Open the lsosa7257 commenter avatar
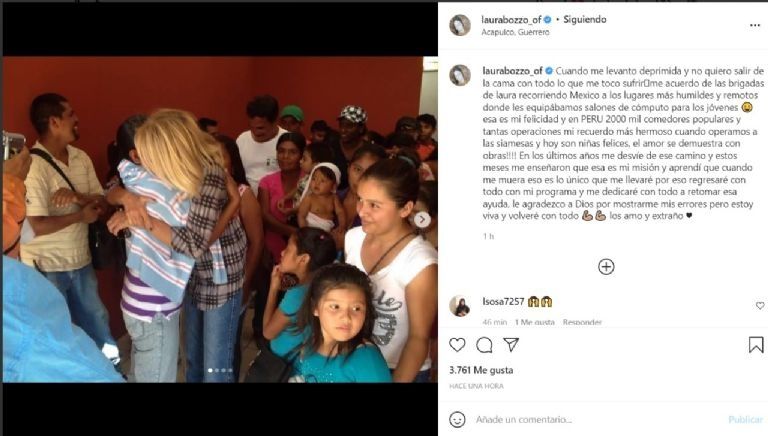Viewport: 768px width, 436px height. pyautogui.click(x=460, y=306)
